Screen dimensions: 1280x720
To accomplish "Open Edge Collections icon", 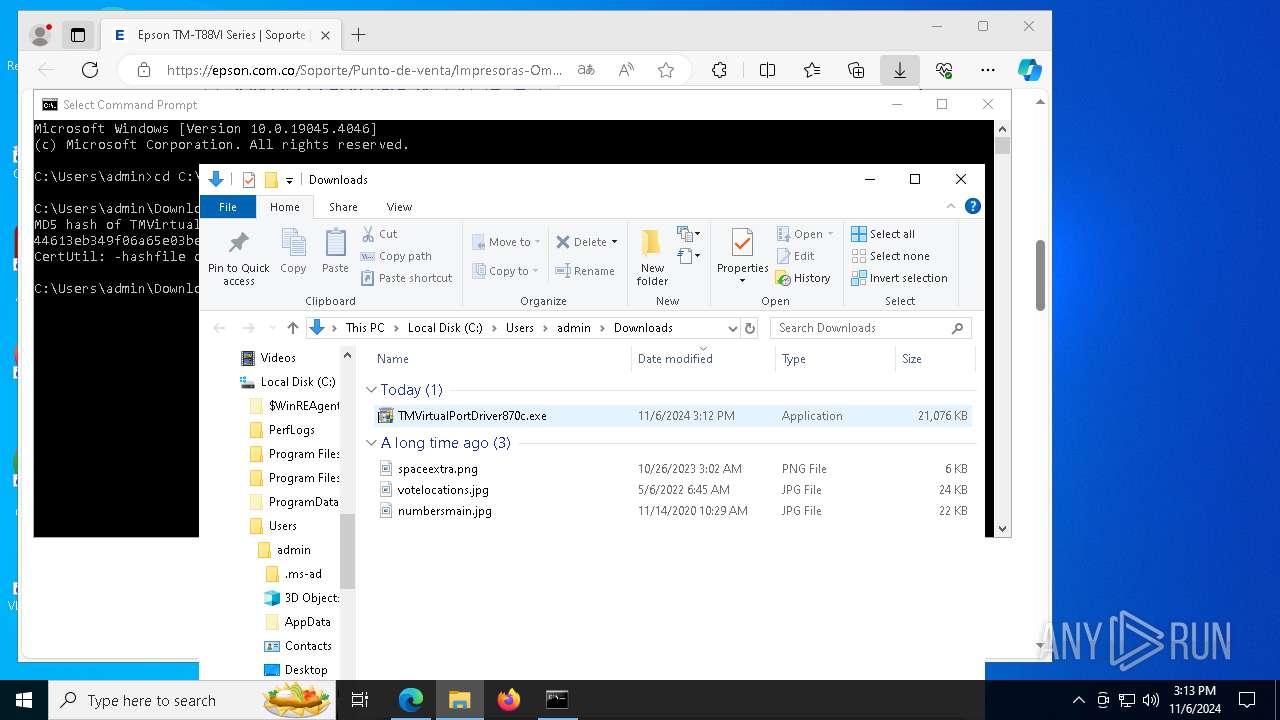I will click(x=856, y=70).
